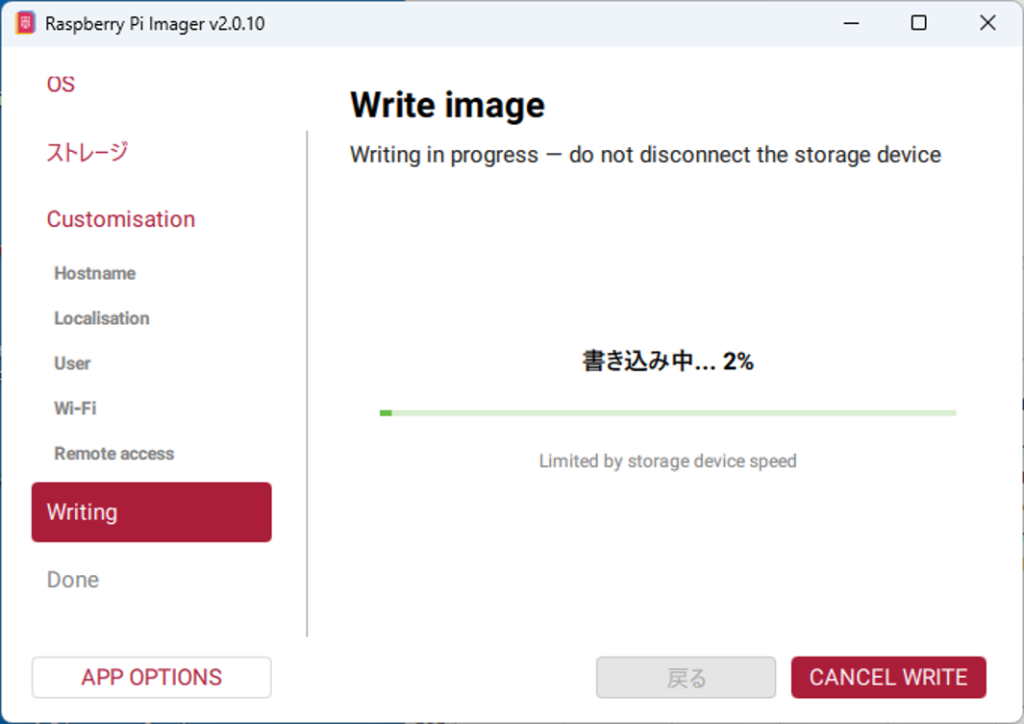Select the Customisation sidebar step

[121, 219]
